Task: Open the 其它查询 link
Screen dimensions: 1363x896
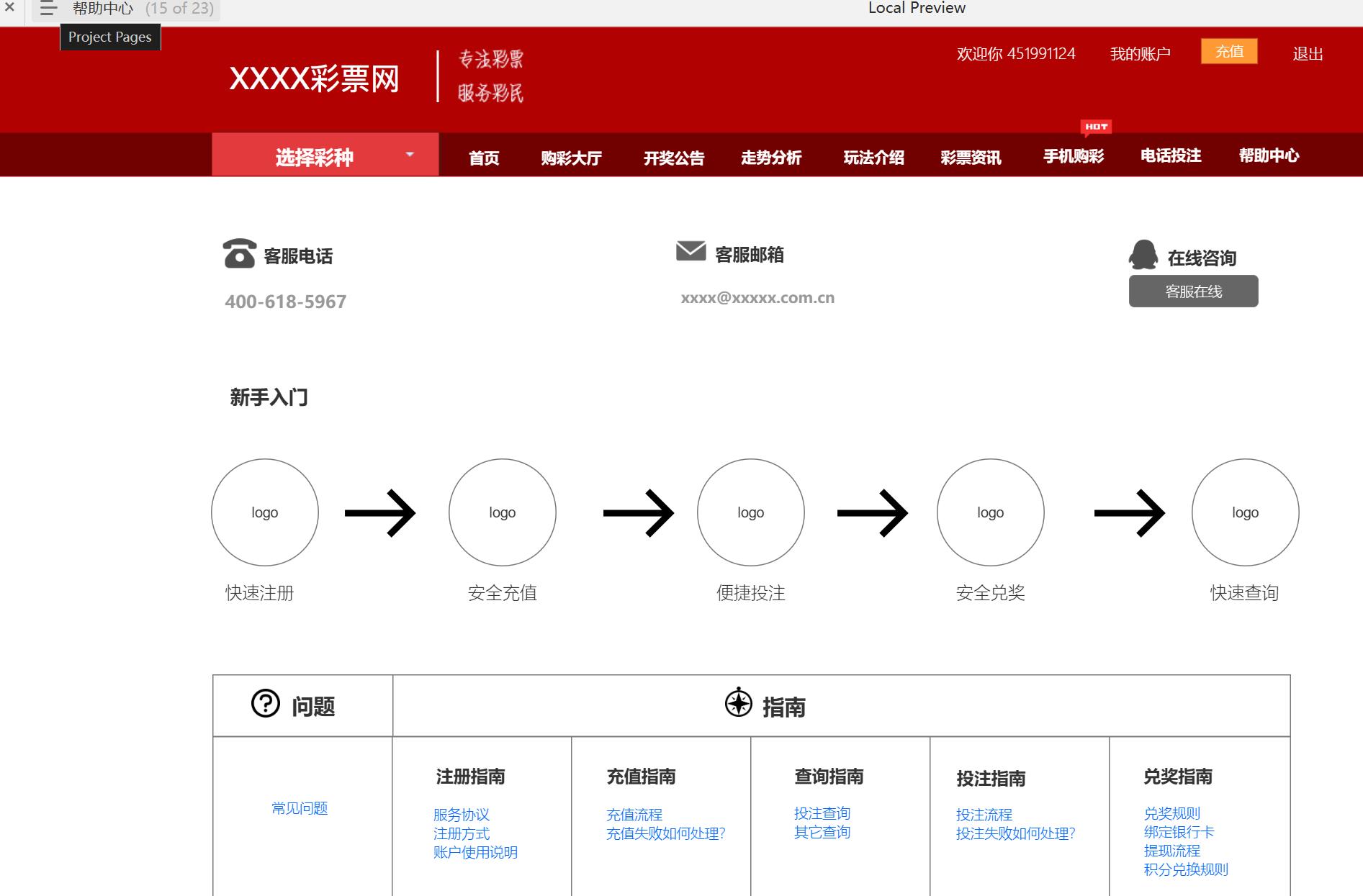Action: (x=822, y=832)
